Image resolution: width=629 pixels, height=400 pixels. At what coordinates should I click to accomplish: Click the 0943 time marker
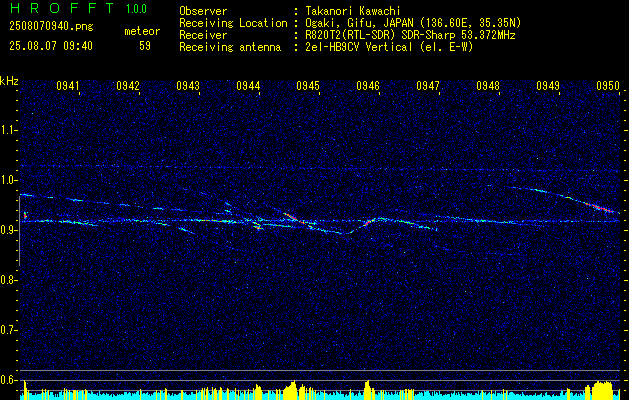pos(188,85)
